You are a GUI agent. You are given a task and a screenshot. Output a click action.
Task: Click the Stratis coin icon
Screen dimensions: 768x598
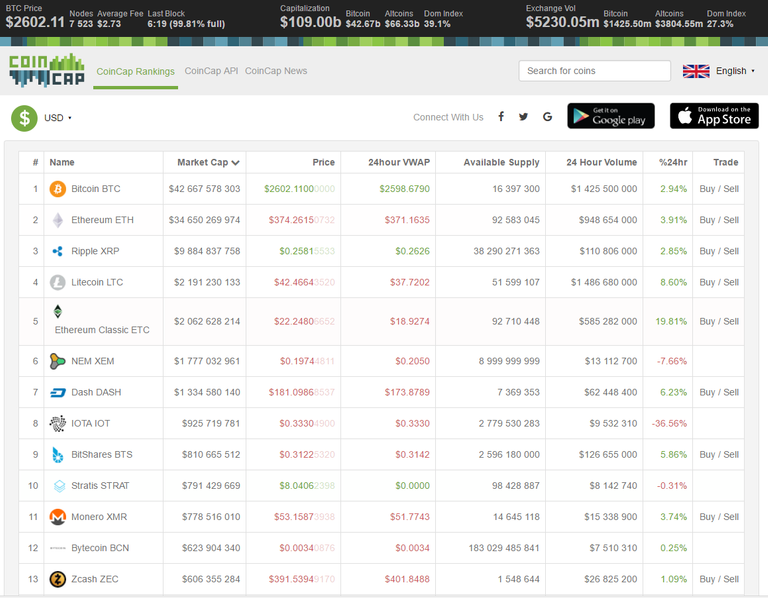tap(59, 486)
